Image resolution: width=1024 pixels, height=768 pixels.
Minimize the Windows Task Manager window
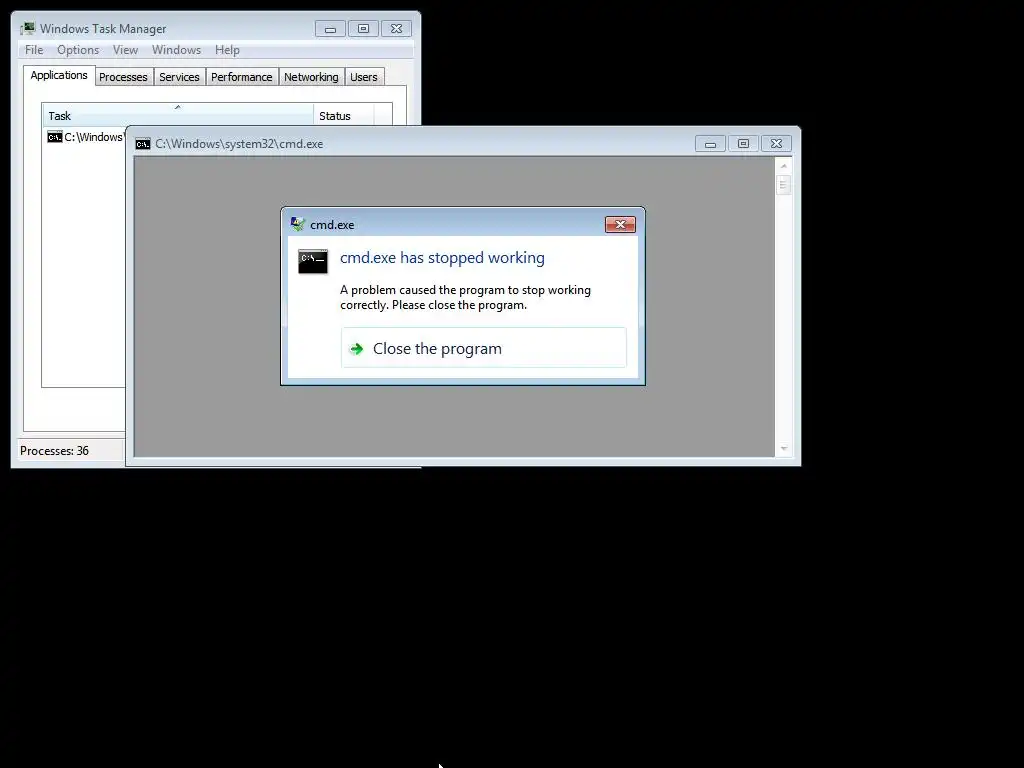coord(330,29)
